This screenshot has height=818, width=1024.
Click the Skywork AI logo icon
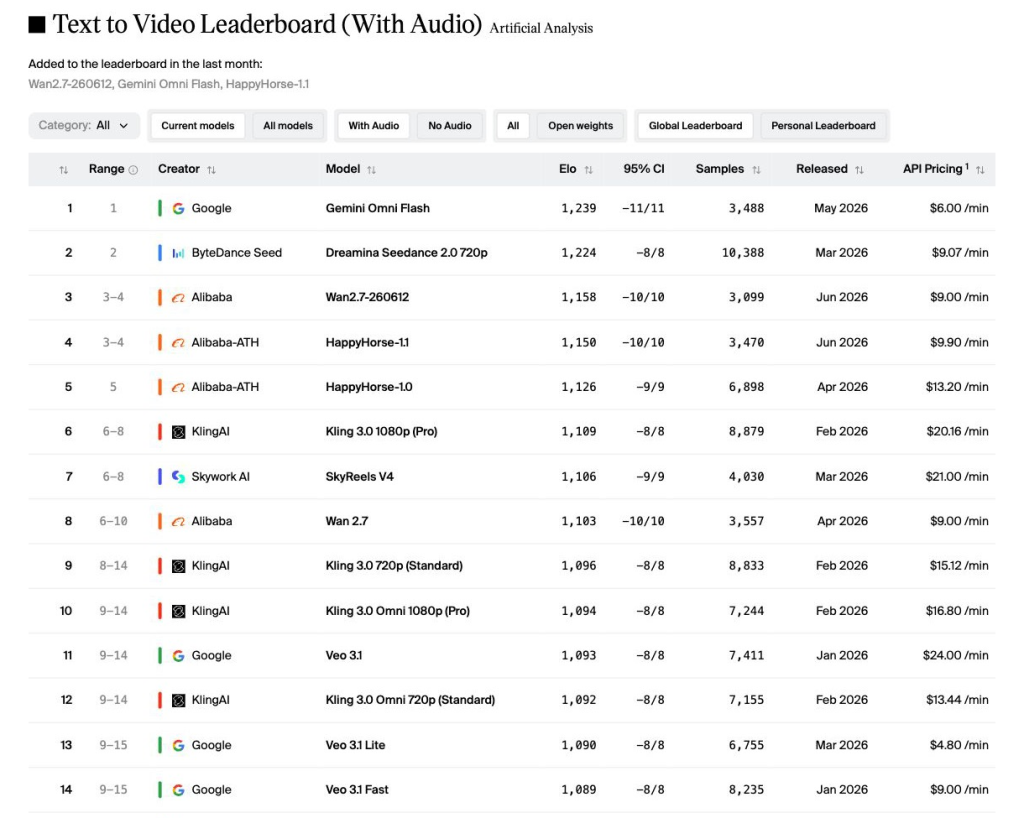pos(178,477)
